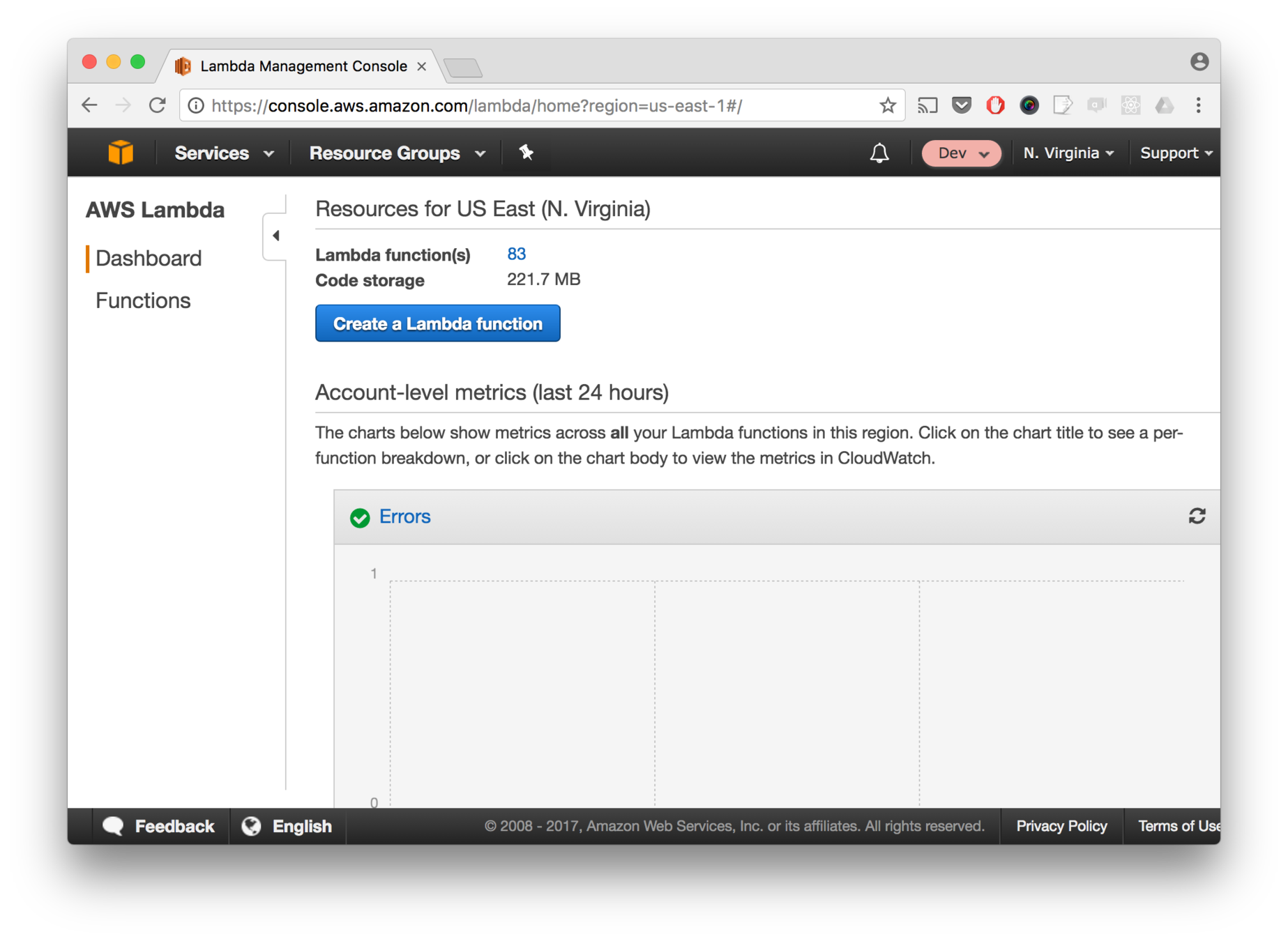Viewport: 1288px width, 941px height.
Task: Click the Cast icon in browser toolbar
Action: click(x=927, y=105)
